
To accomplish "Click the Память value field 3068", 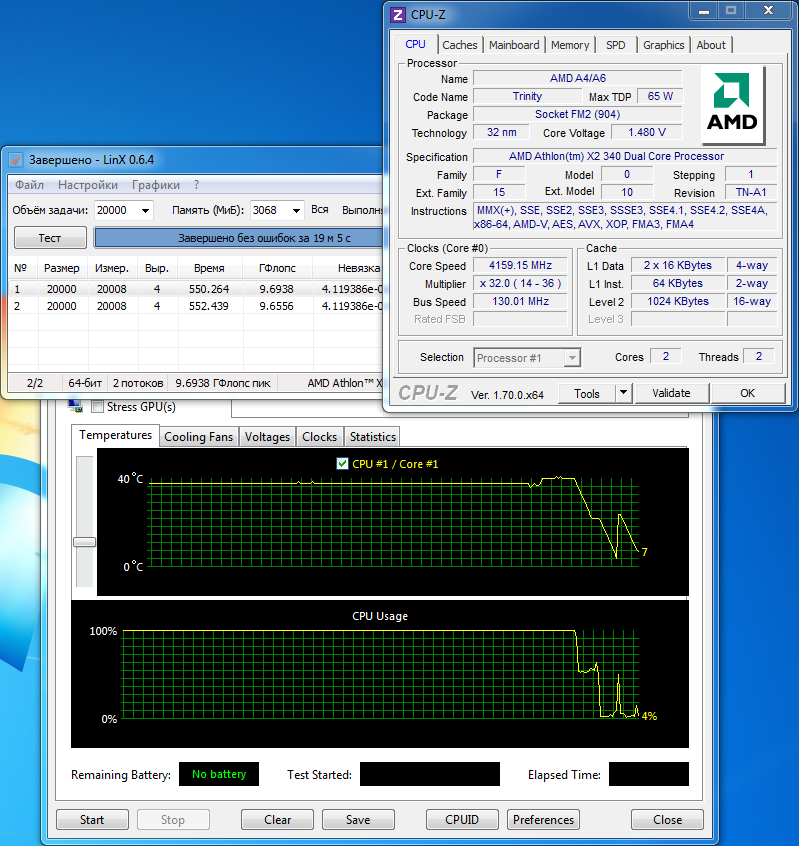I will tap(270, 210).
